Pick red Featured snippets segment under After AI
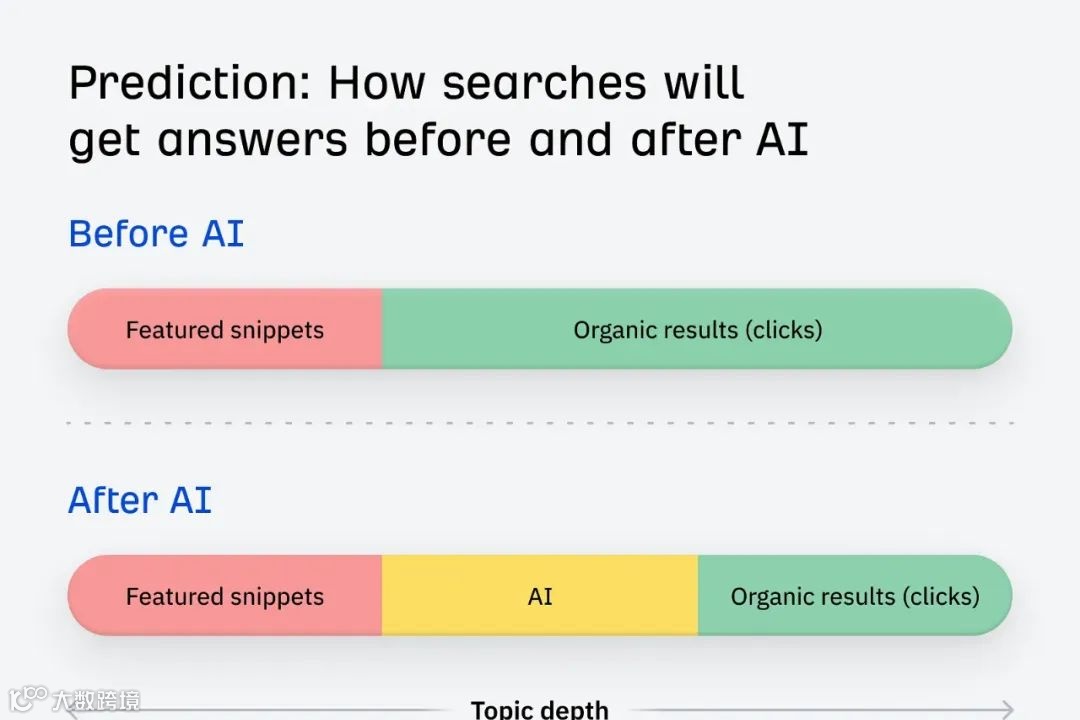 point(225,596)
